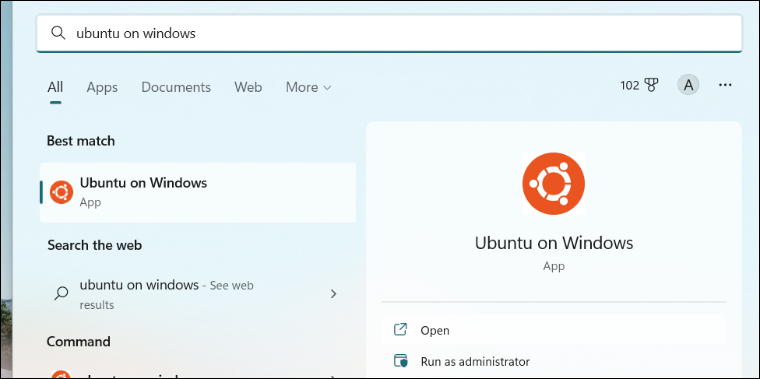Expand the More dropdown
The image size is (760, 379).
click(309, 87)
